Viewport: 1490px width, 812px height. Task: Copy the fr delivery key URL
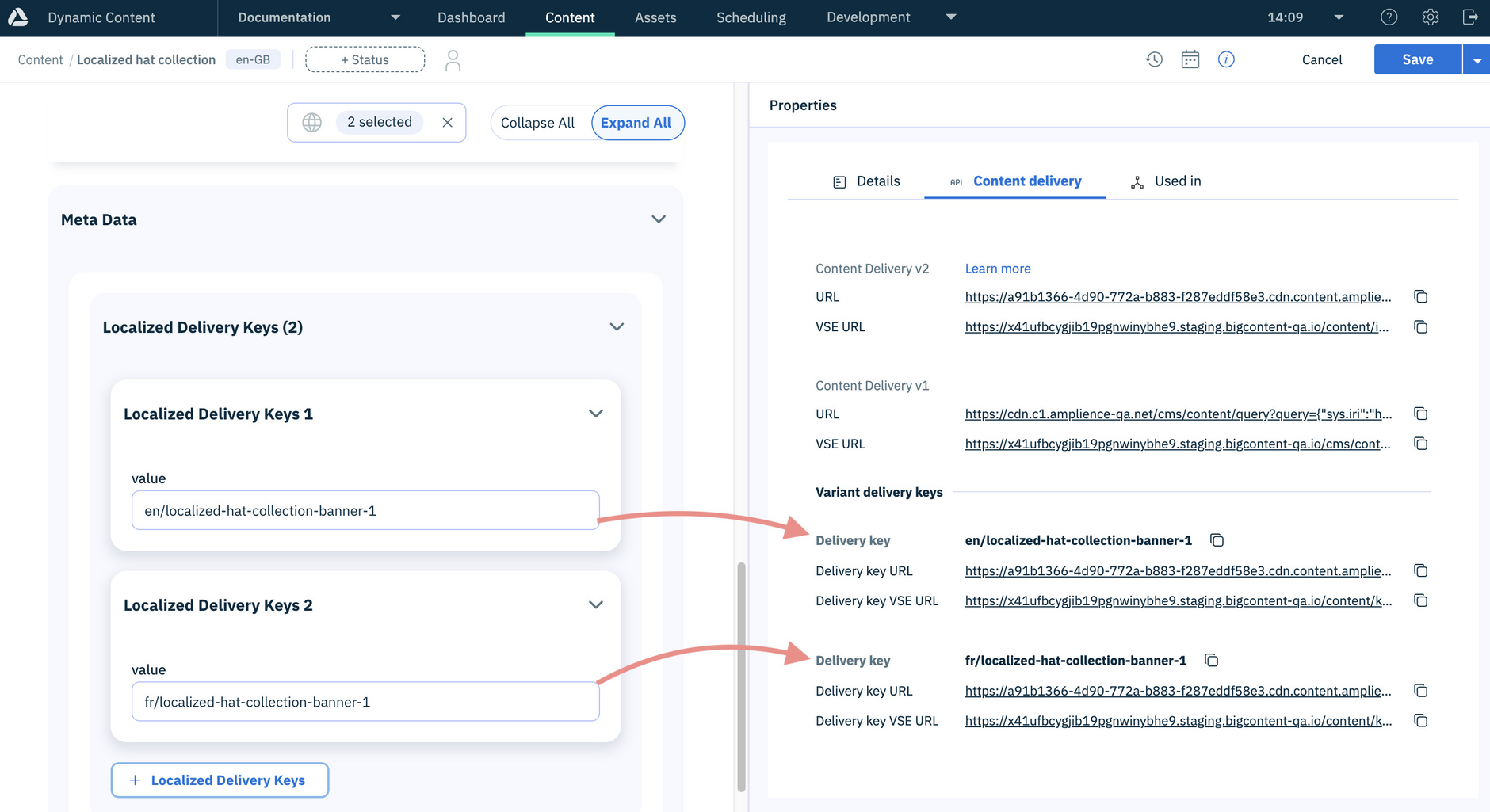pos(1420,692)
